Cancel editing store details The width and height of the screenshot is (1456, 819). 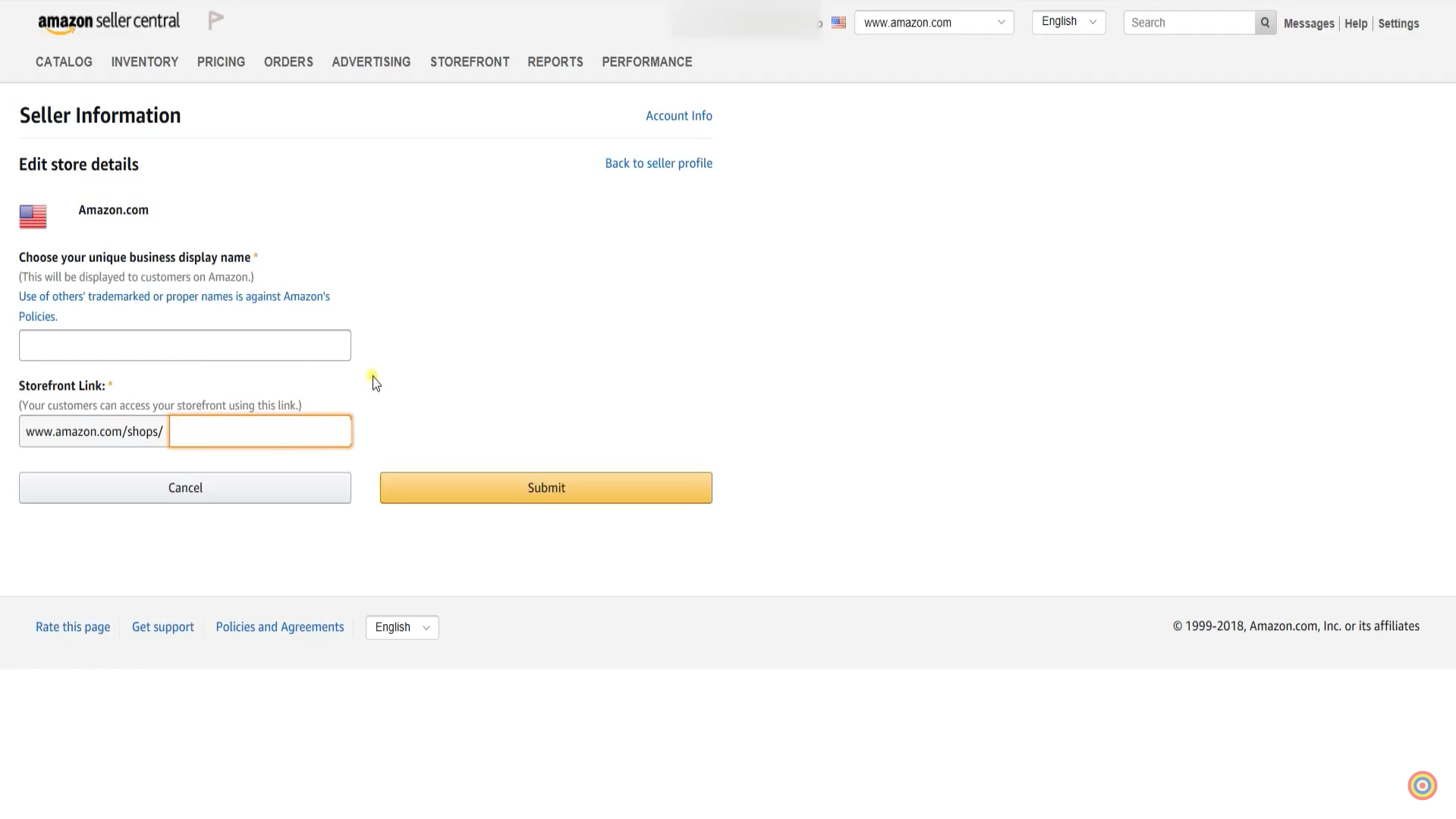185,488
